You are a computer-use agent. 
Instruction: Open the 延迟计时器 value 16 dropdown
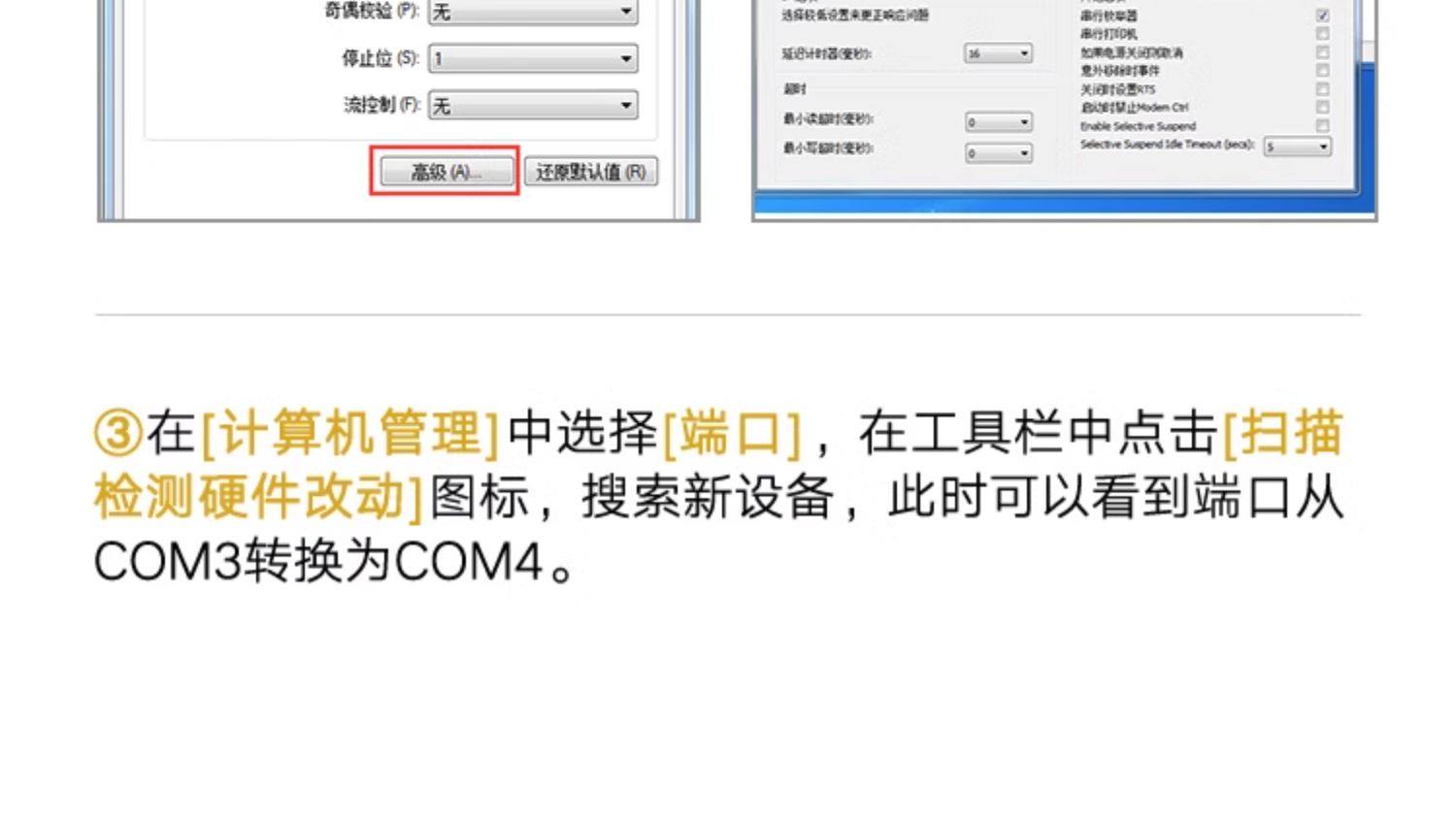[x=998, y=53]
